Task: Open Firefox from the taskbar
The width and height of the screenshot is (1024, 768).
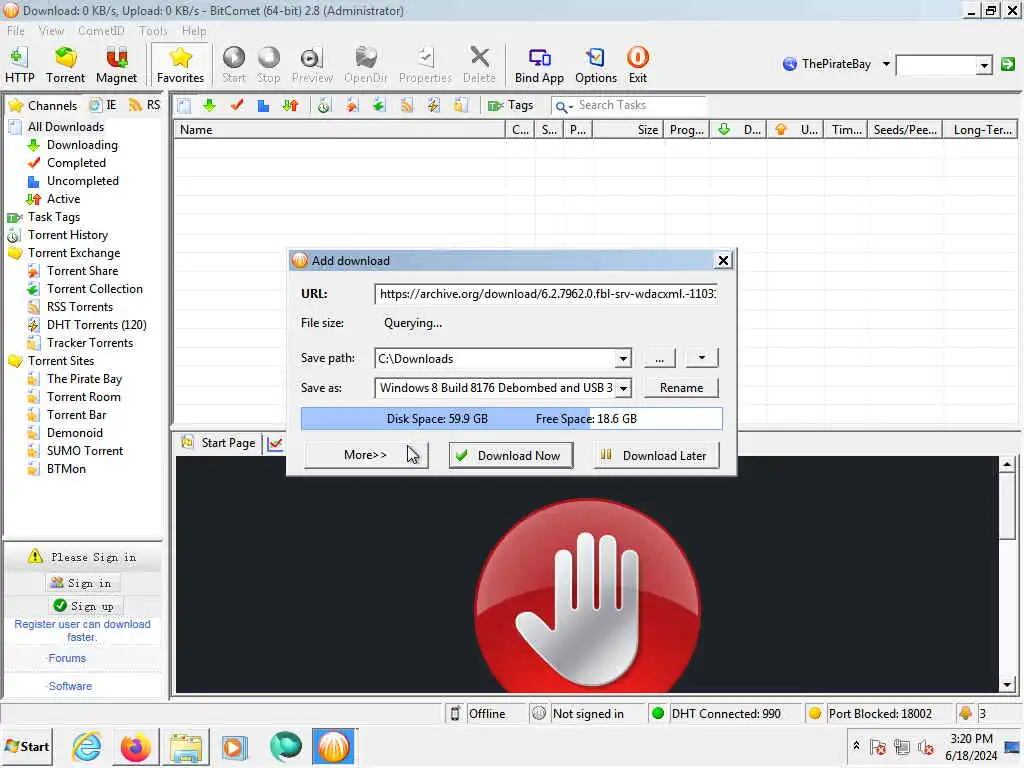Action: coord(136,747)
